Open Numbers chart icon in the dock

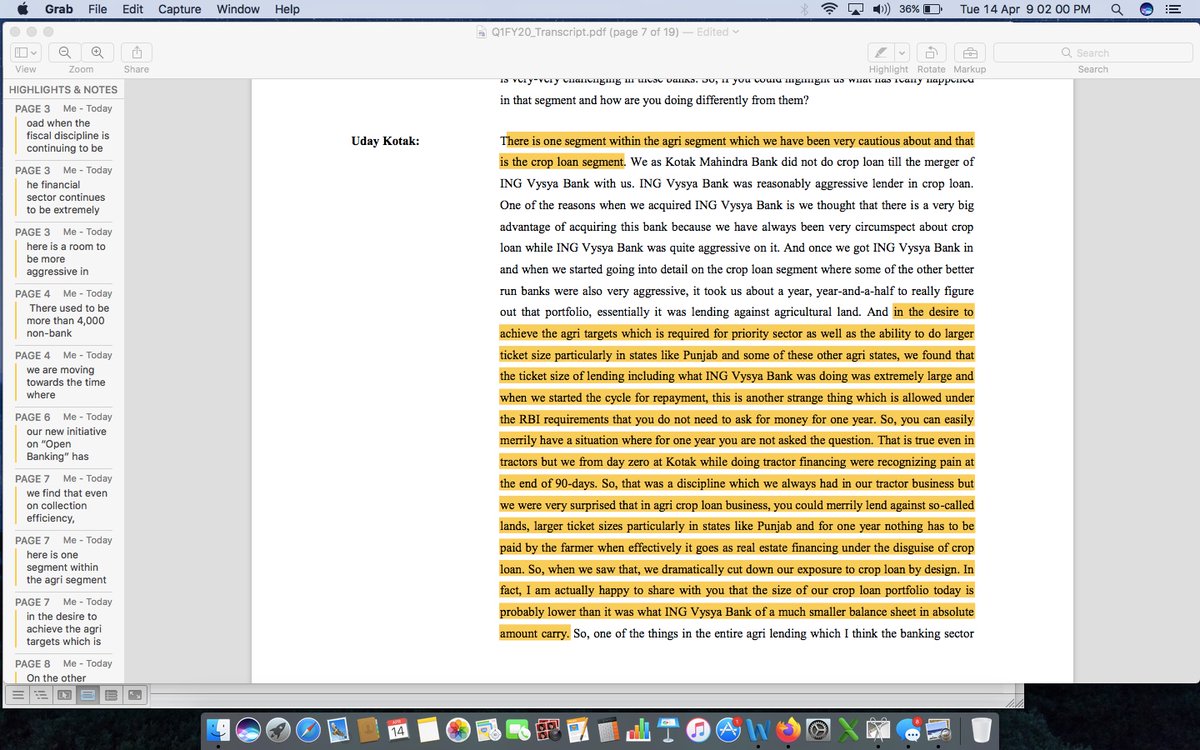638,730
